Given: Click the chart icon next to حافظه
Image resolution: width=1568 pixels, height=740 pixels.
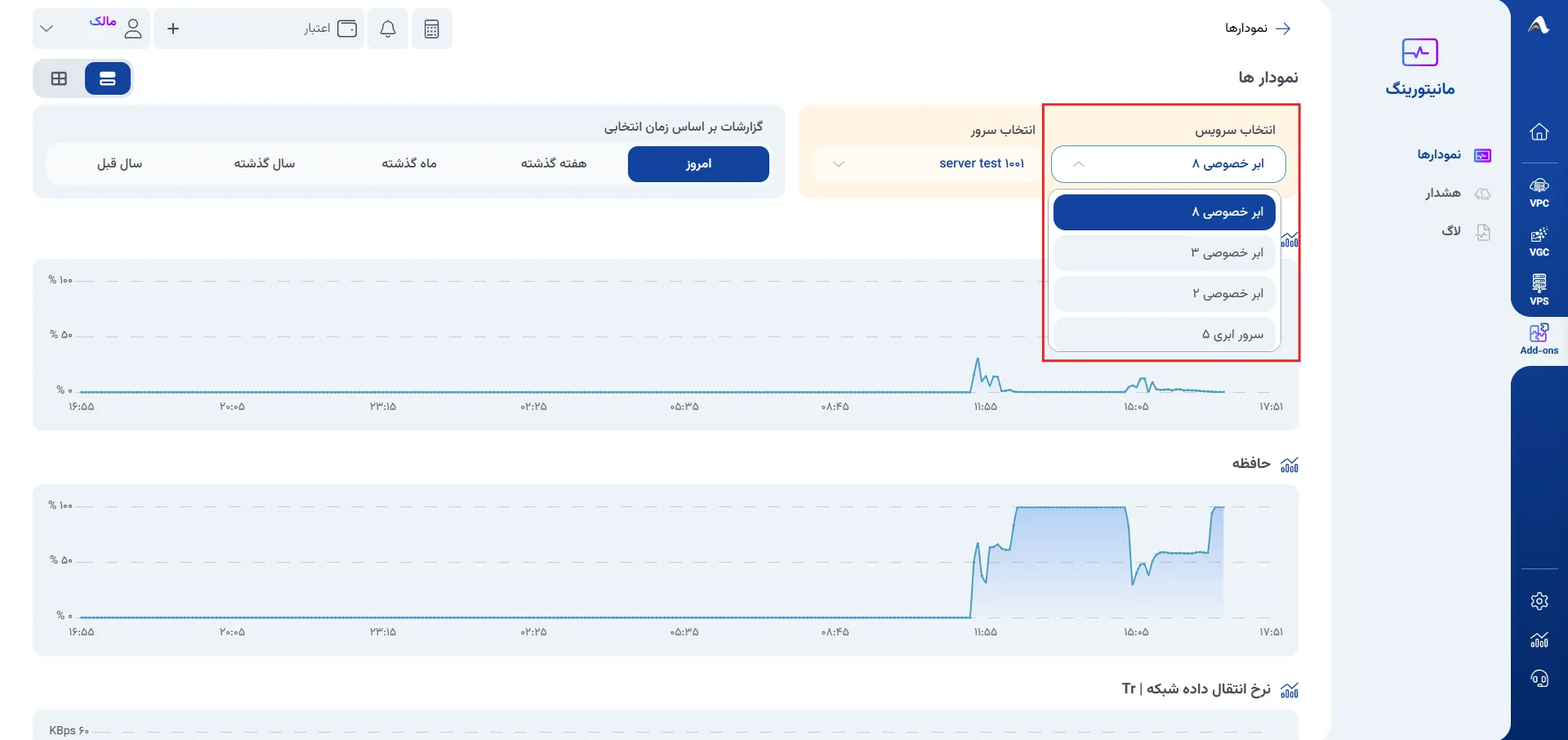Looking at the screenshot, I should click(x=1290, y=465).
